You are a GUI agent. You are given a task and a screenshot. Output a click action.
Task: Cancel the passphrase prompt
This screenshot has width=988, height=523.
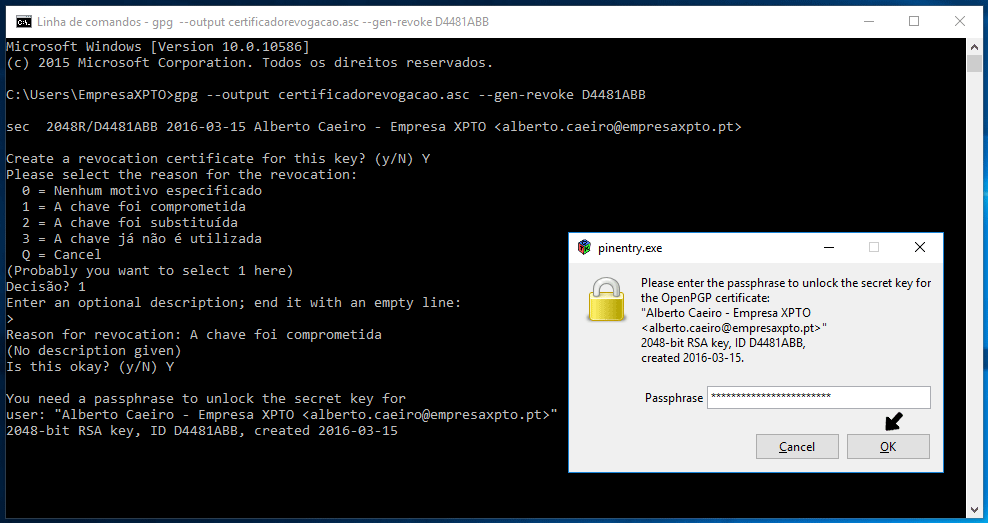[797, 447]
